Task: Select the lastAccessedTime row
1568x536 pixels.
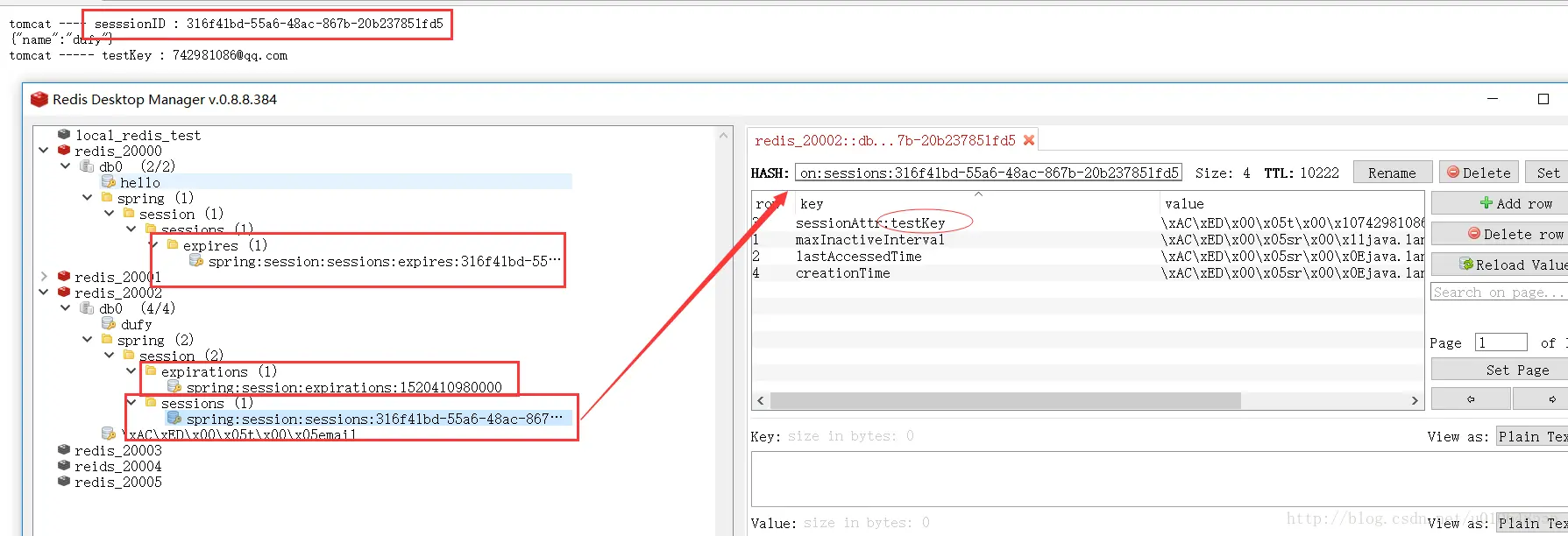Action: (1088, 256)
